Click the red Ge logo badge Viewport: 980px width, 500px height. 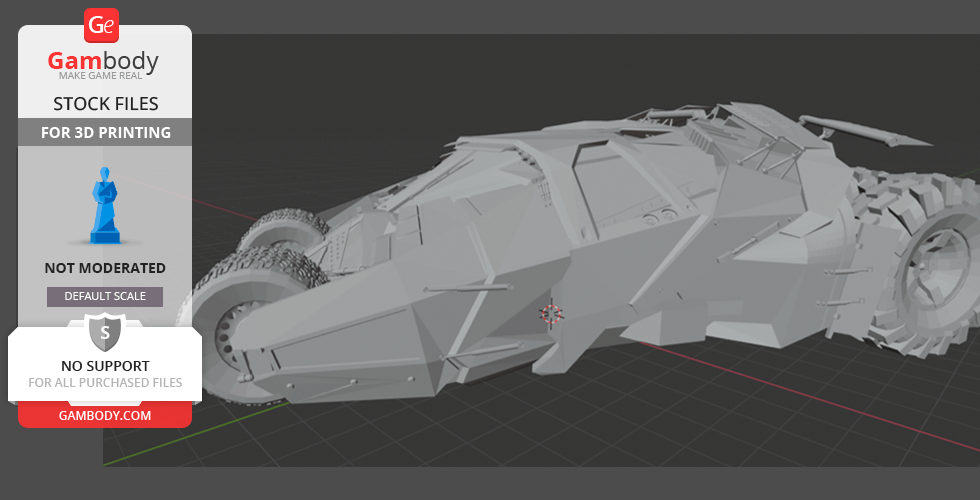(101, 26)
